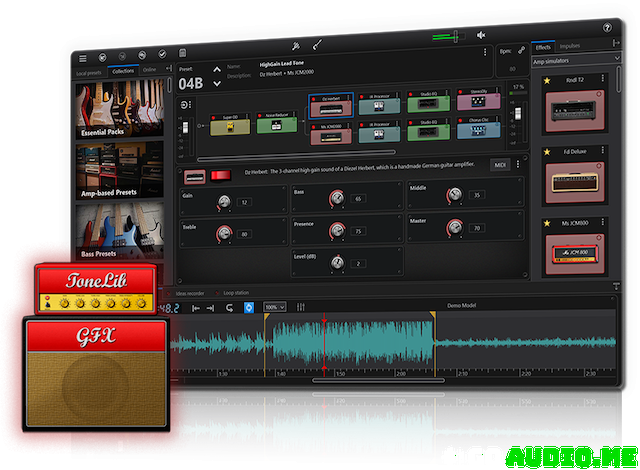Click the Bpm link chain icon
Screen dimensions: 640x470
pos(522,51)
